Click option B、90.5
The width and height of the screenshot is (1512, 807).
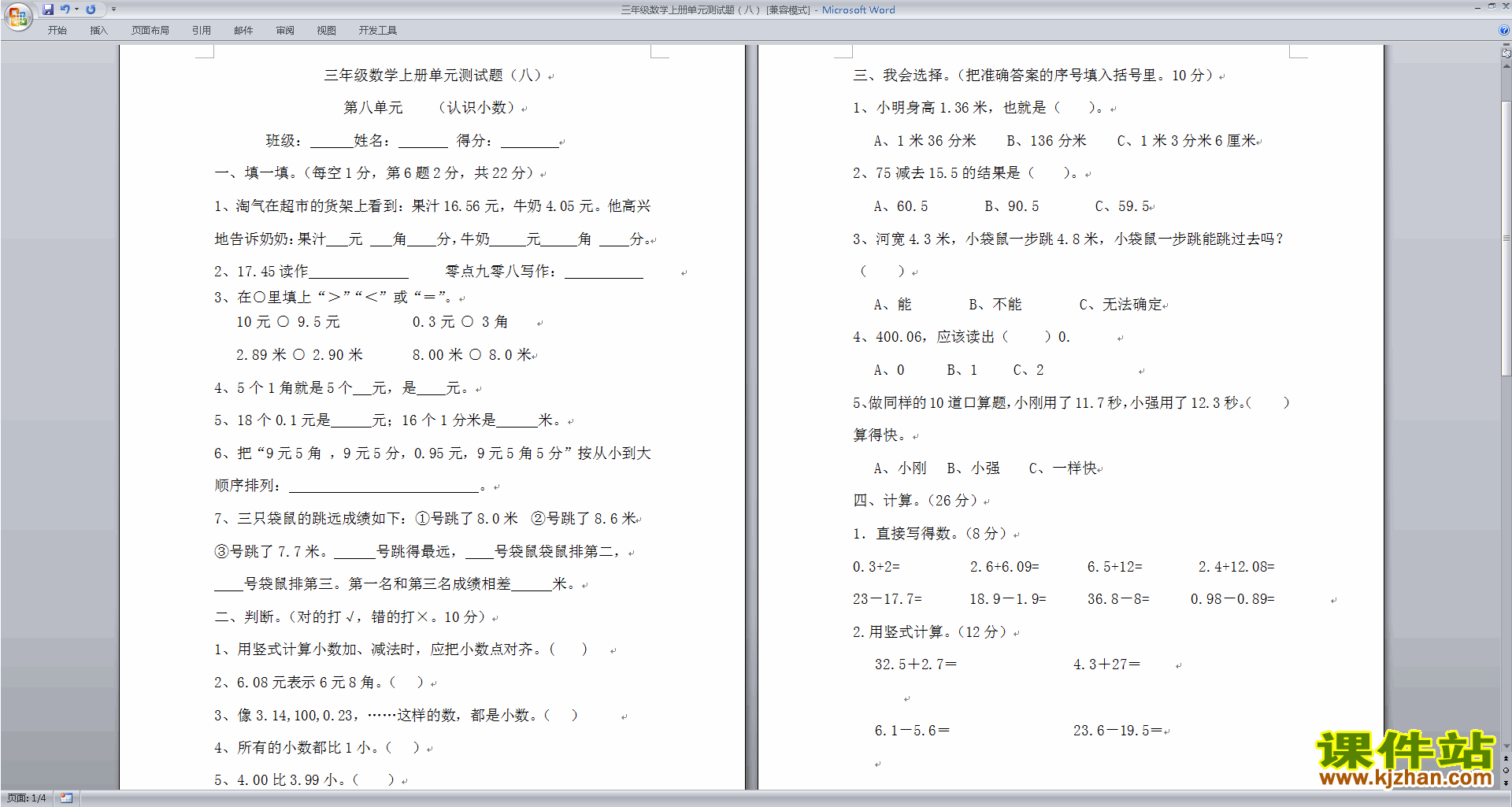tap(1012, 206)
